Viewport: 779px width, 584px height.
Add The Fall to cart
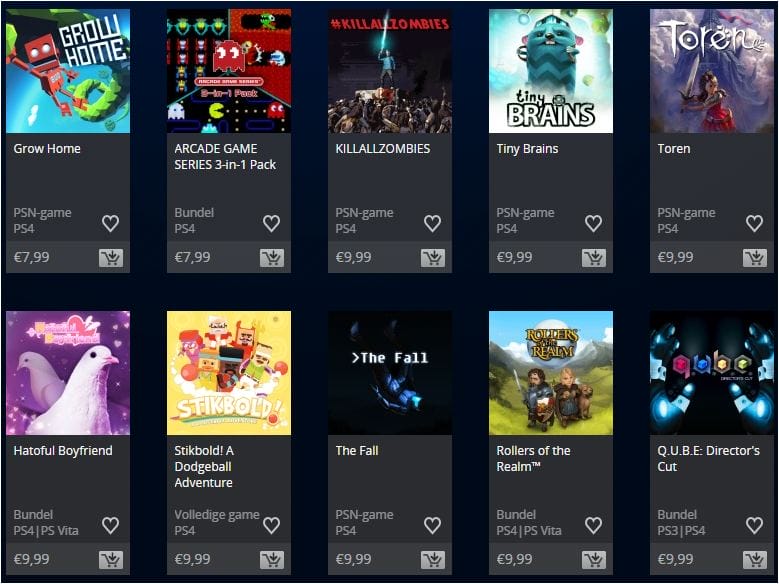[433, 560]
